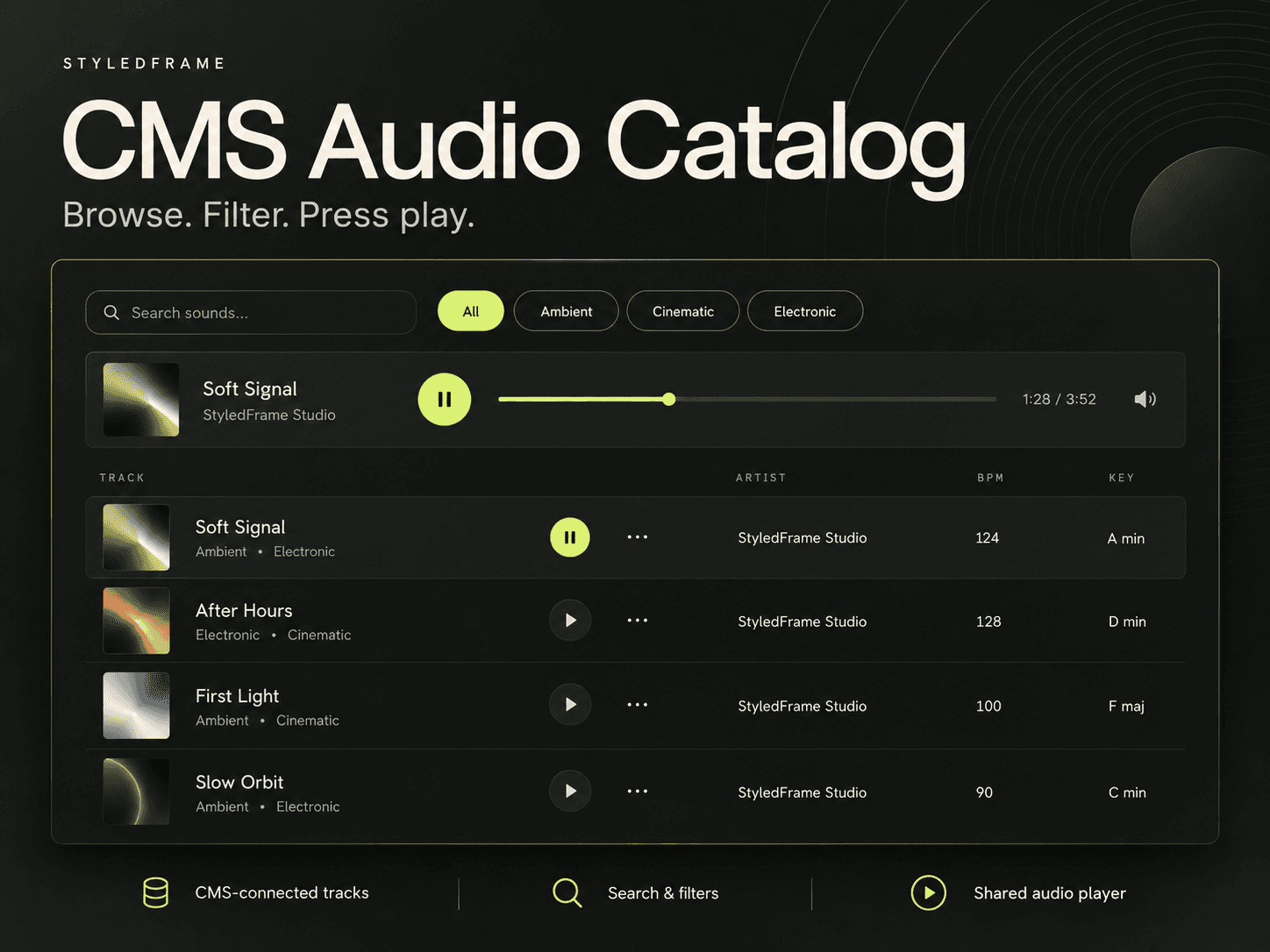Play the Slow Orbit track
1270x952 pixels.
[570, 791]
